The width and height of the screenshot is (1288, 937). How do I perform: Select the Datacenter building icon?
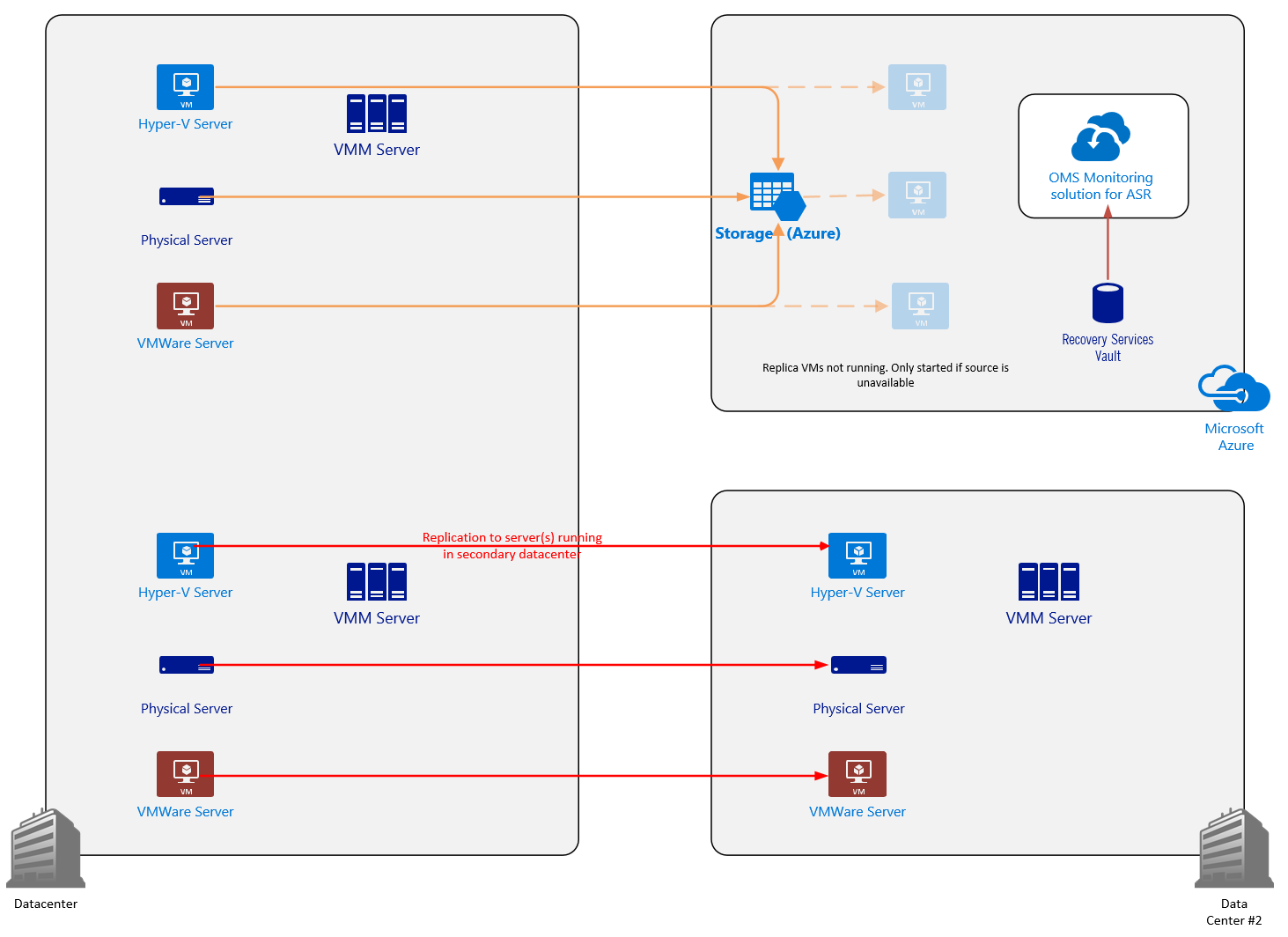(x=46, y=847)
